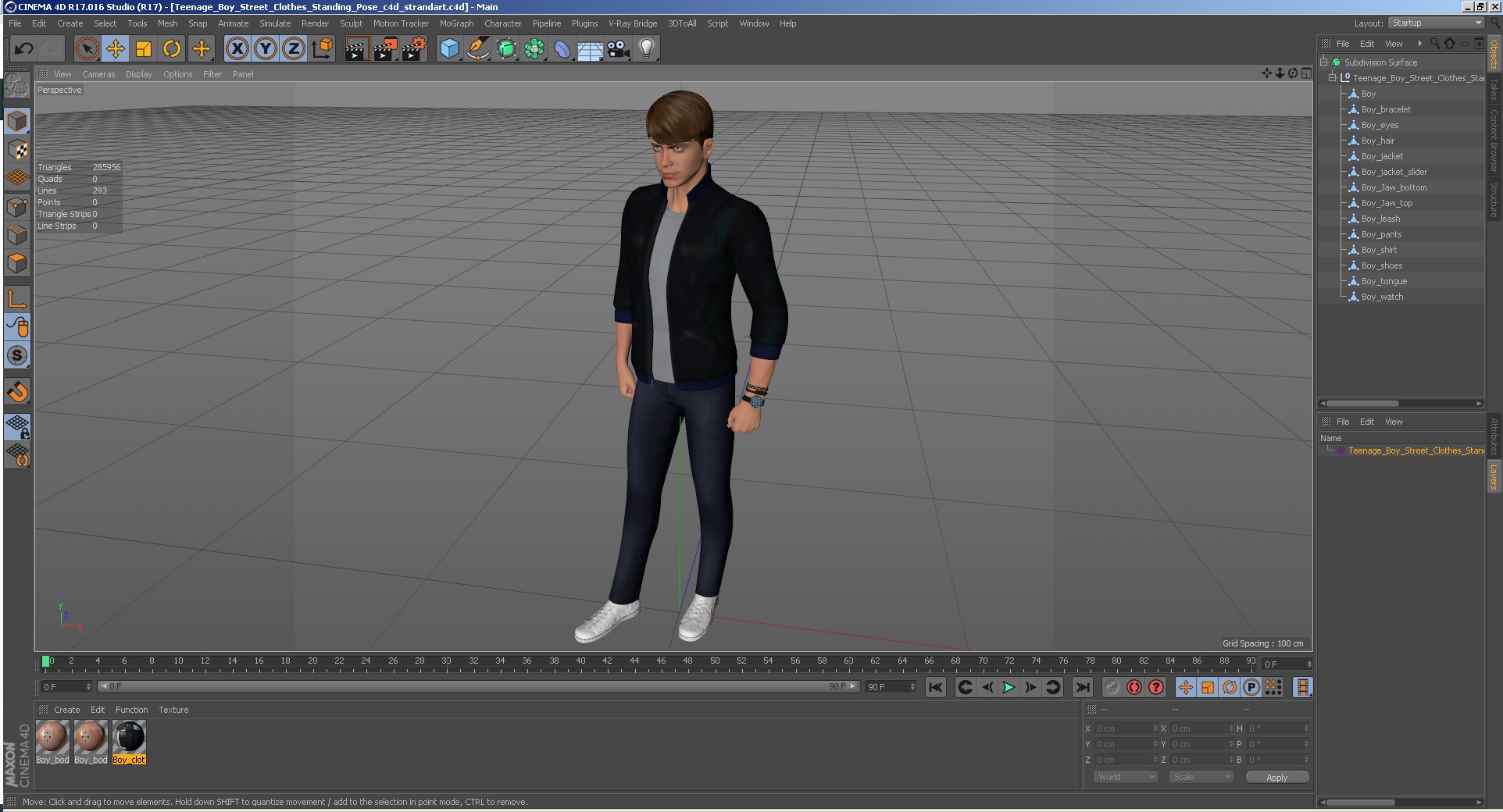The width and height of the screenshot is (1503, 812).
Task: Select the Boy_clot material thumbnail
Action: (129, 741)
